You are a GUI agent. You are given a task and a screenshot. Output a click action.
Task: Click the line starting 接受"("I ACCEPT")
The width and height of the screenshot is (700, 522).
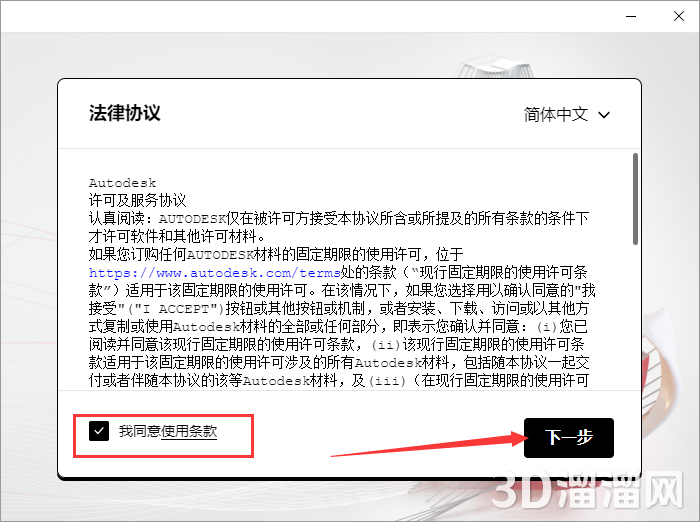point(339,308)
